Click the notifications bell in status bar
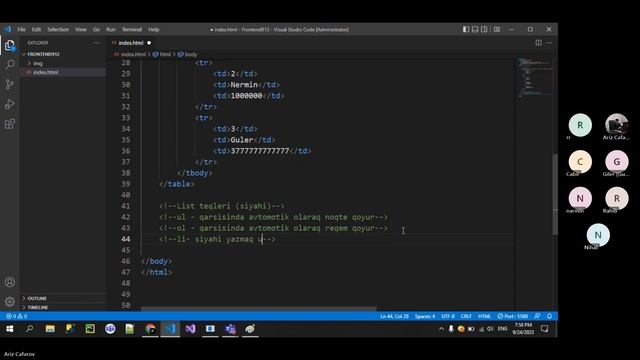 [549, 316]
